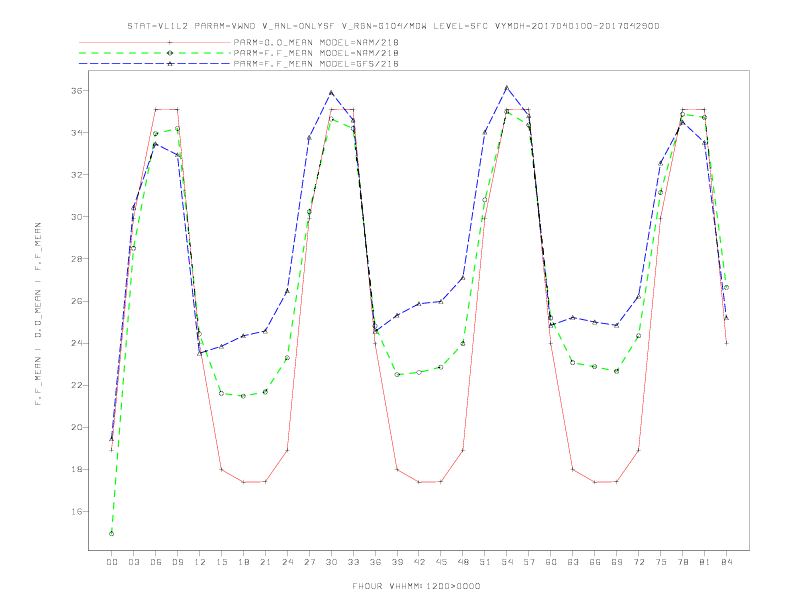Click y-axis tick label 18
Screen dimensions: 792x612
76,470
